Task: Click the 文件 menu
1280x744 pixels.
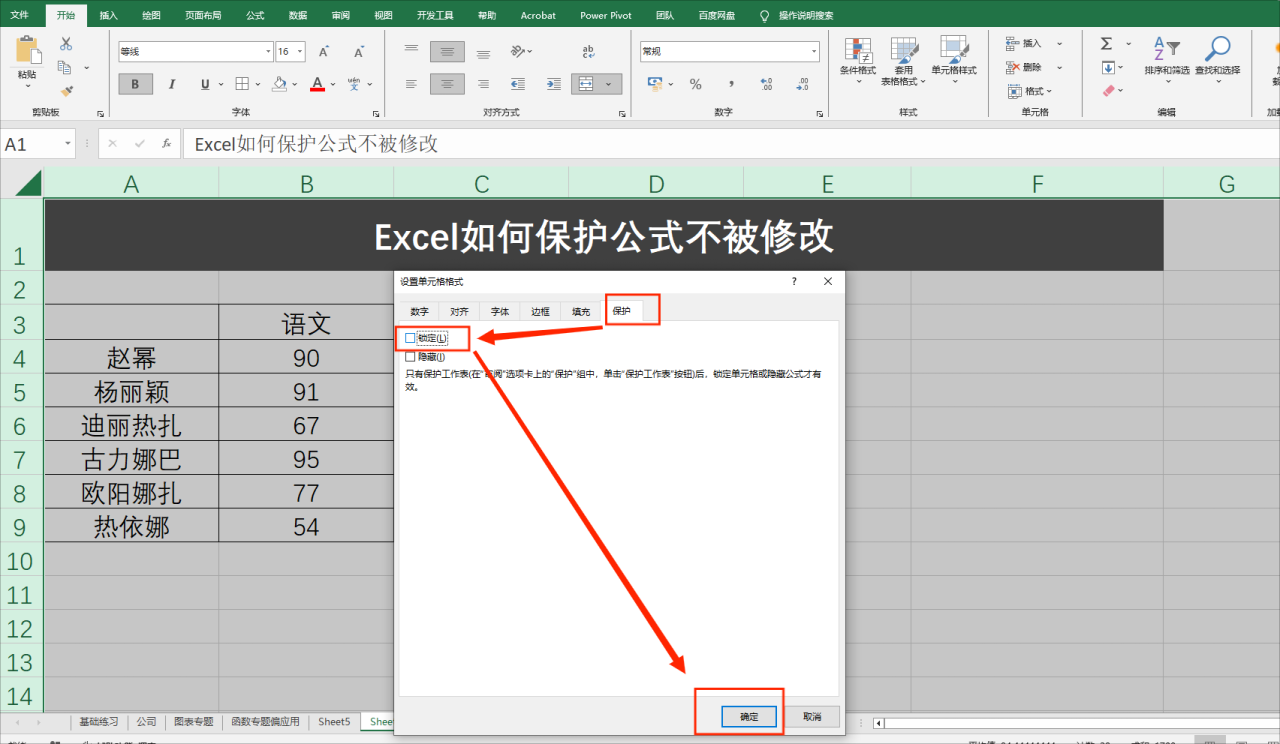Action: (20, 15)
